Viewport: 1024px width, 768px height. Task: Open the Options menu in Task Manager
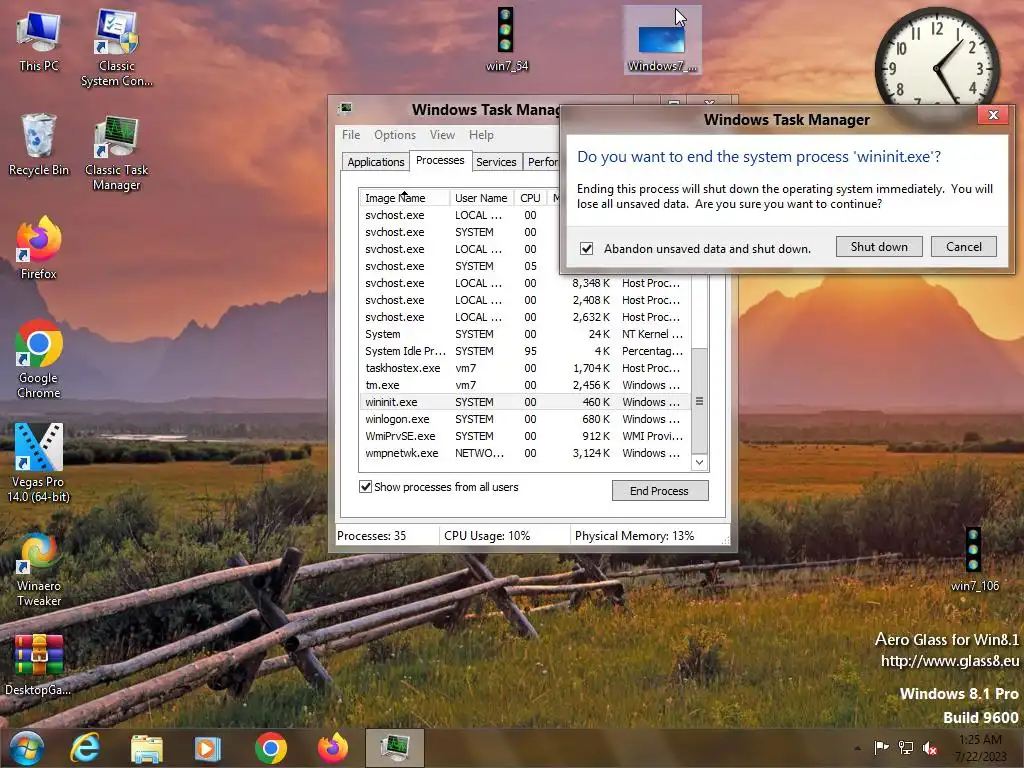pos(394,135)
